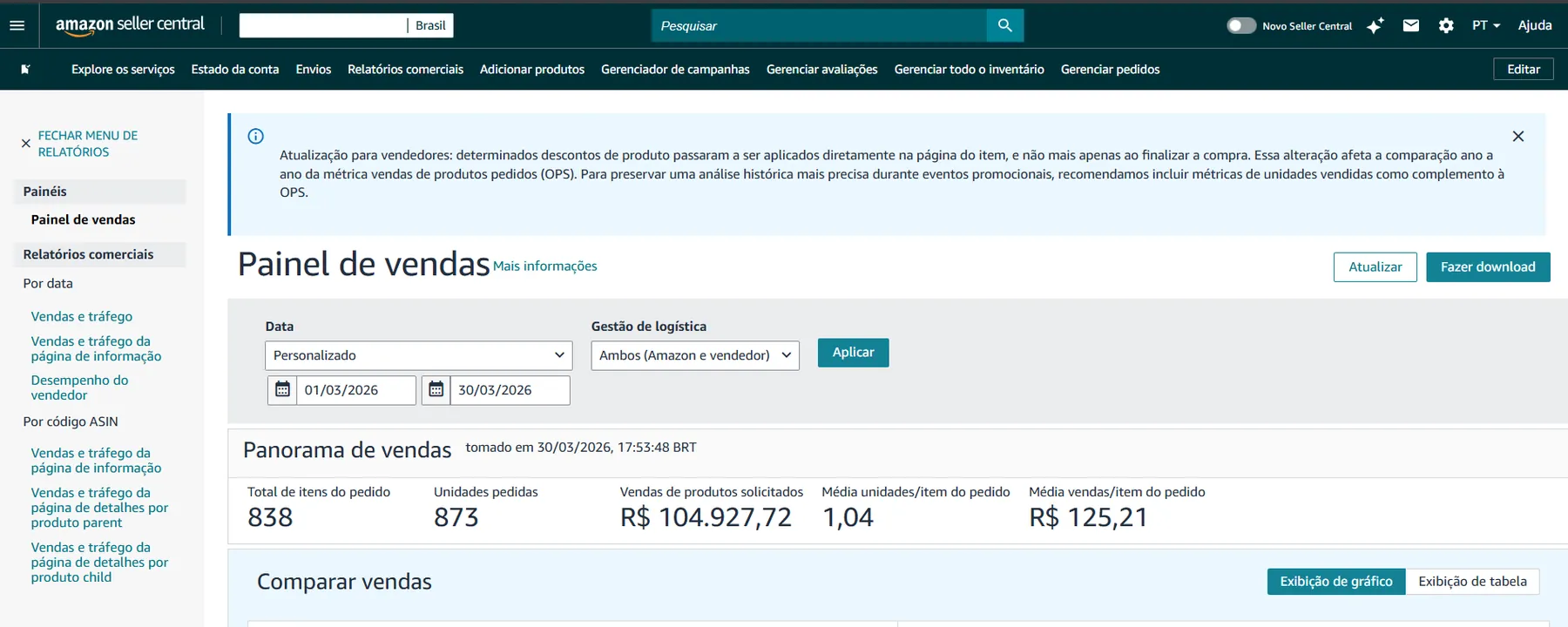The image size is (1568, 627).
Task: Switch to Exibição de tabela view
Action: click(1472, 582)
